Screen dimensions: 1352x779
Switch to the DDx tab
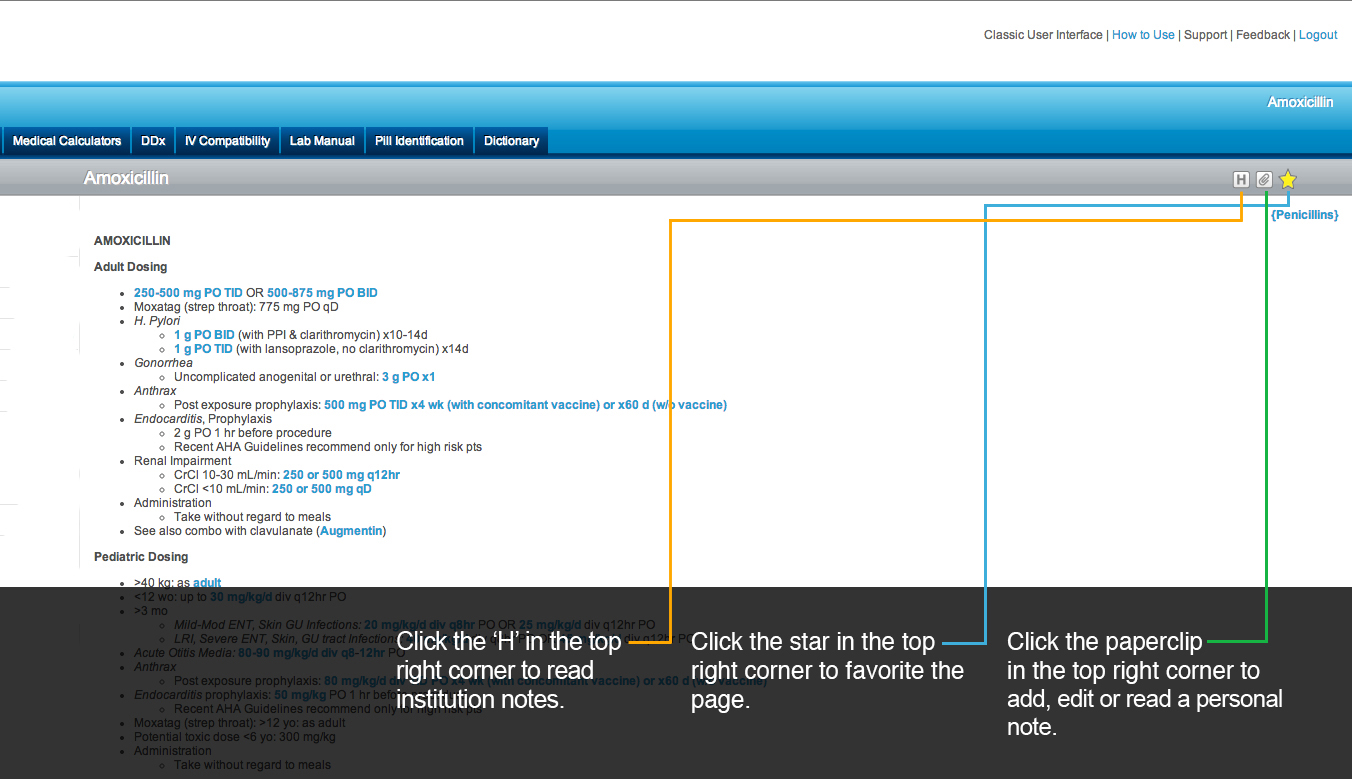[153, 141]
